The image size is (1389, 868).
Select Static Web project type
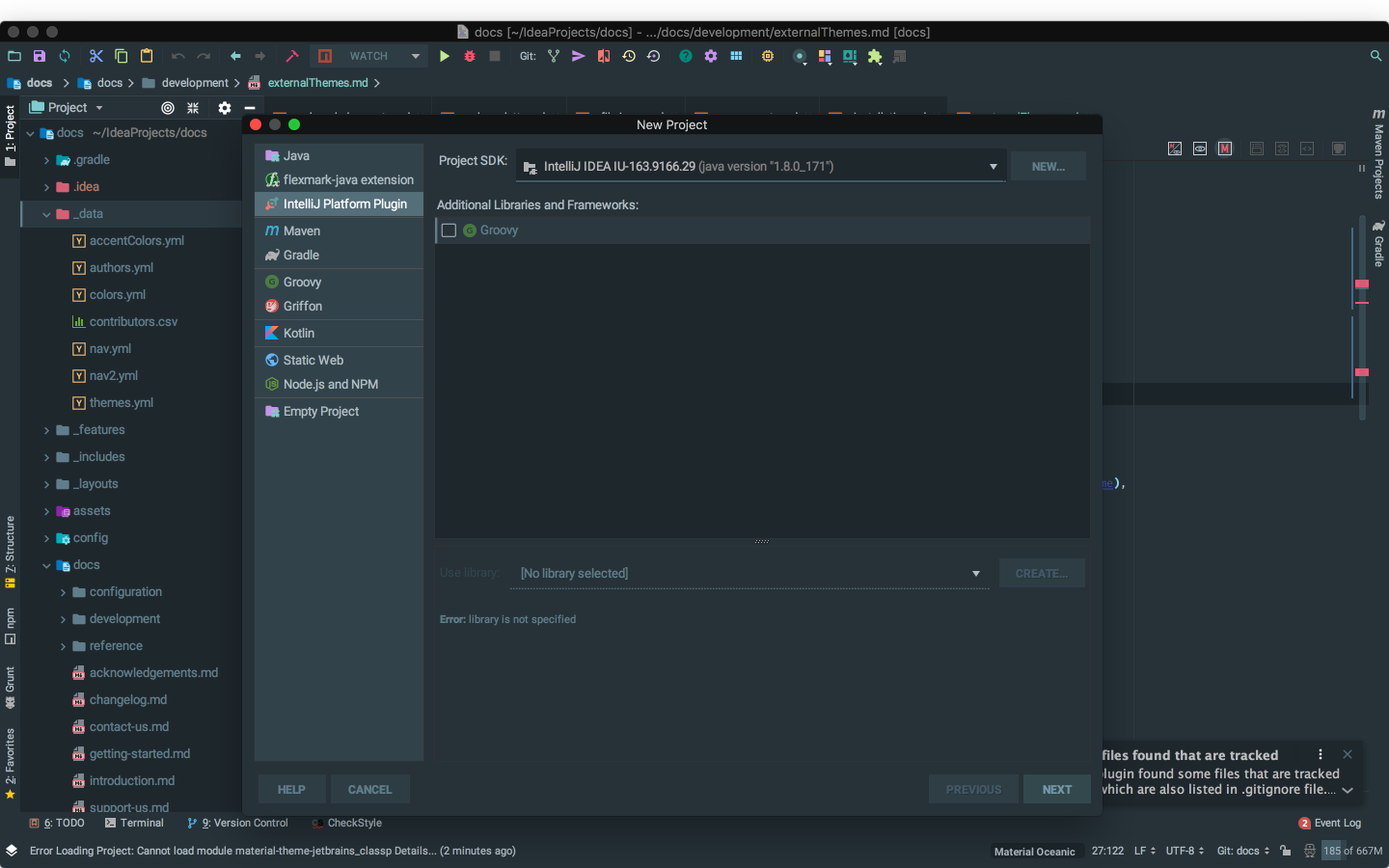339,360
